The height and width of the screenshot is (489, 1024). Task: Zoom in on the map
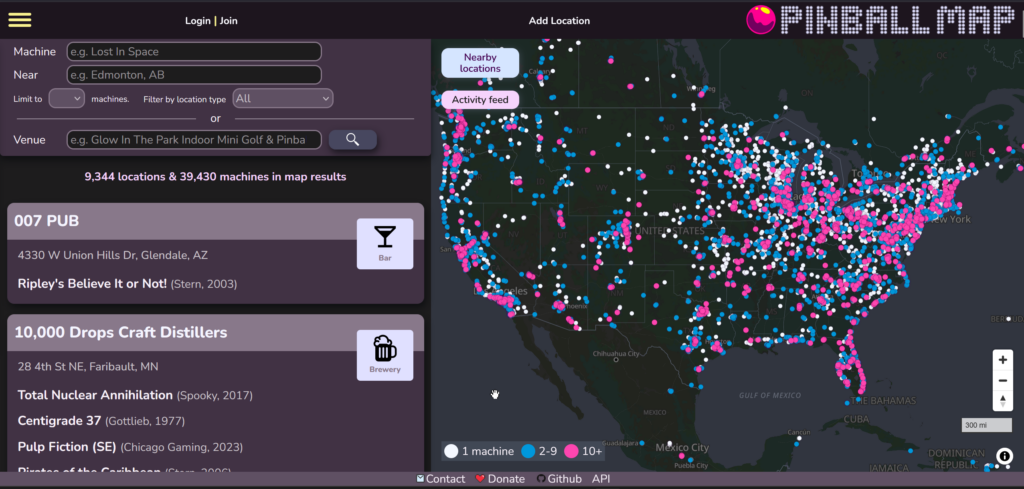point(1003,359)
